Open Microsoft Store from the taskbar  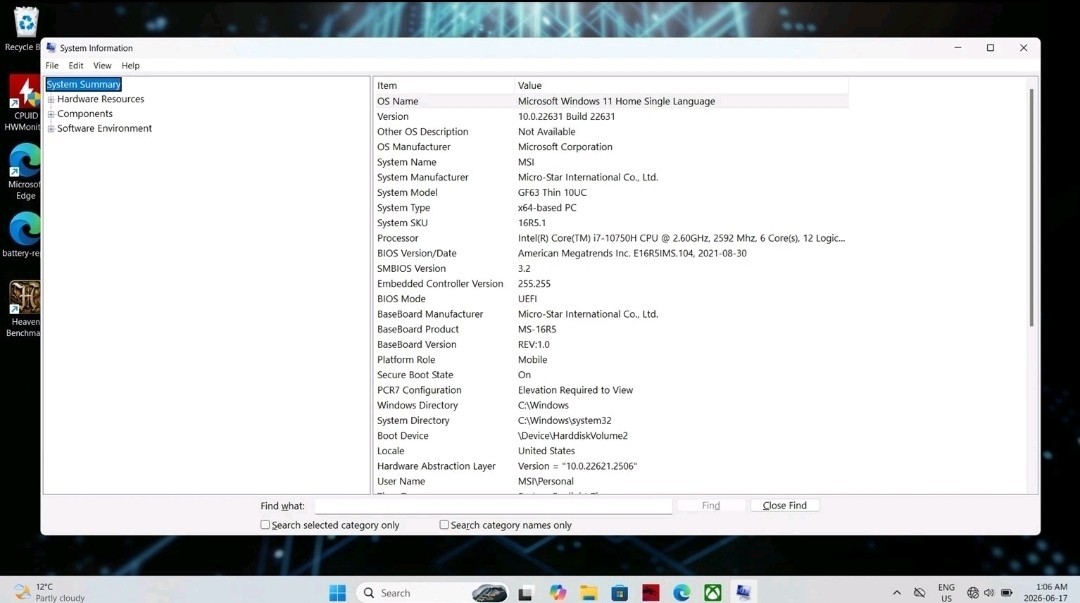click(619, 592)
